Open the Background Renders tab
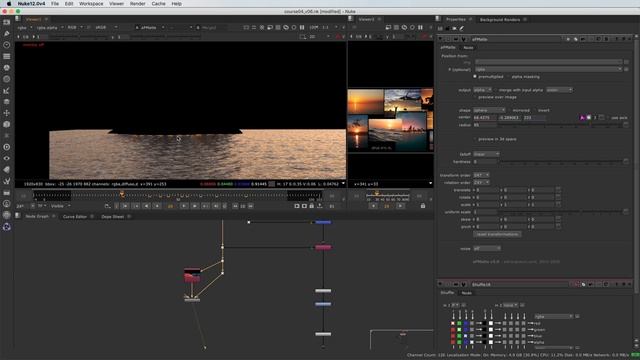This screenshot has height=360, width=640. coord(500,20)
